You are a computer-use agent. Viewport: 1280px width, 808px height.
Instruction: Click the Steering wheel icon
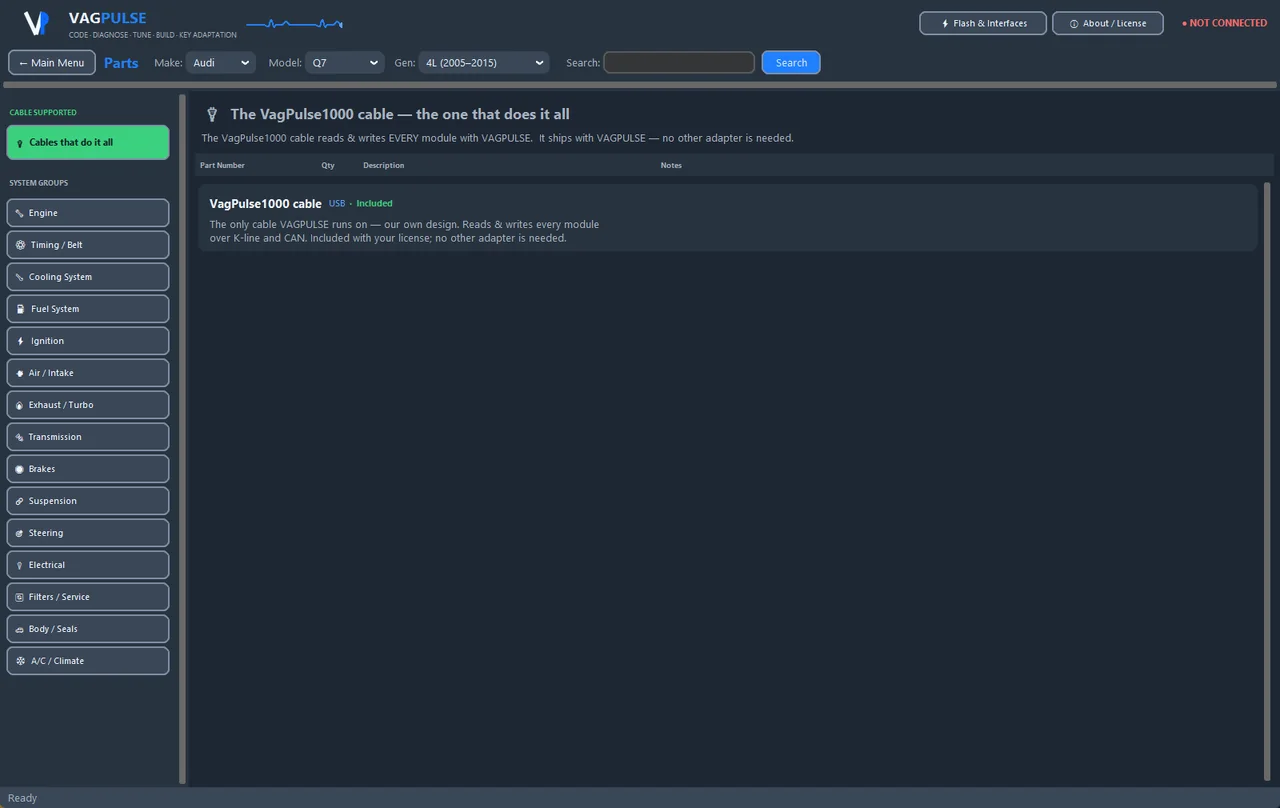20,533
